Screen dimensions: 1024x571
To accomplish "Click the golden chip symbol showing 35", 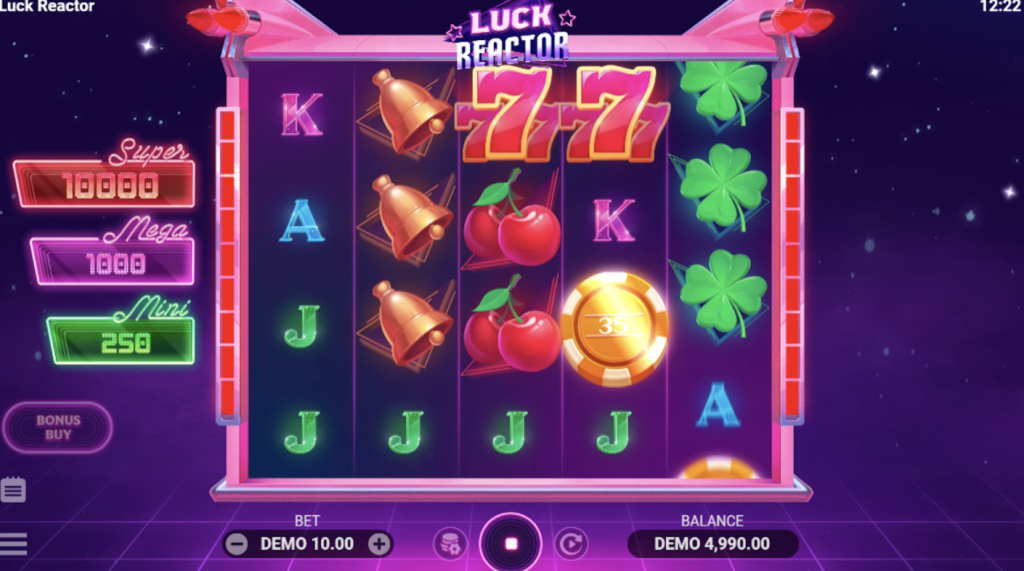I will 614,329.
